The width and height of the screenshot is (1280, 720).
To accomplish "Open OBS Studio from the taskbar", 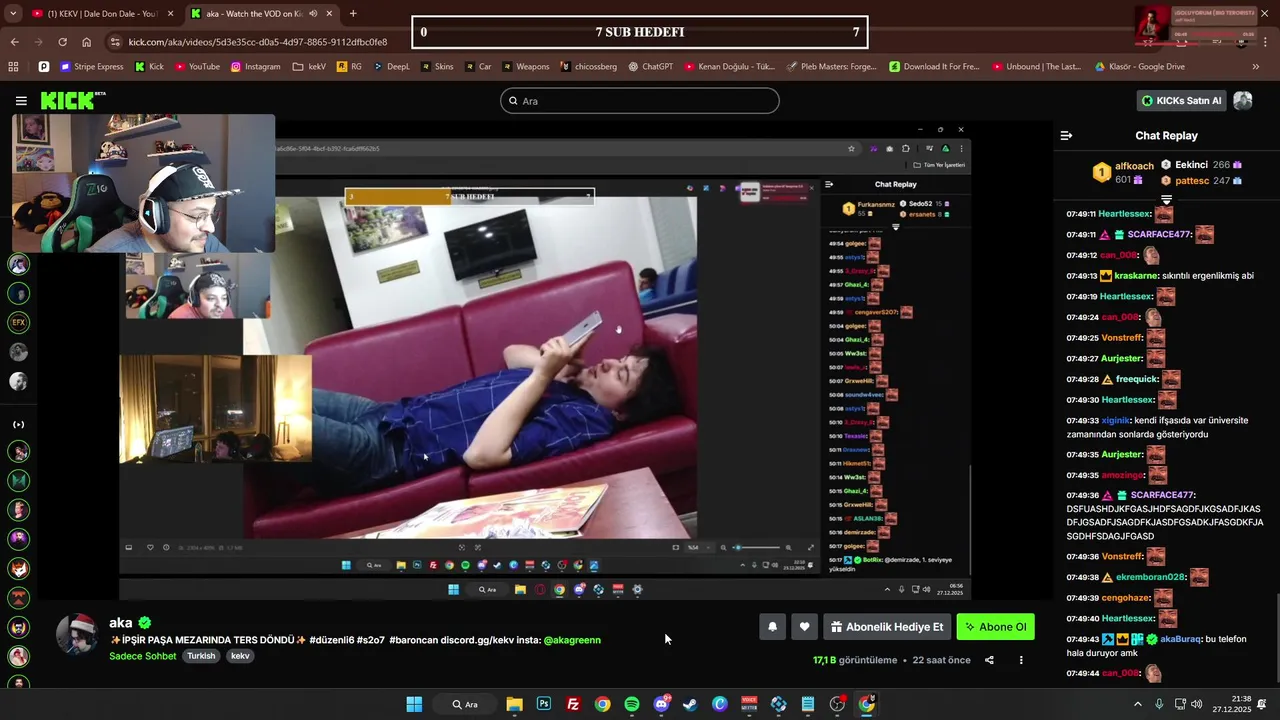I will (x=837, y=704).
